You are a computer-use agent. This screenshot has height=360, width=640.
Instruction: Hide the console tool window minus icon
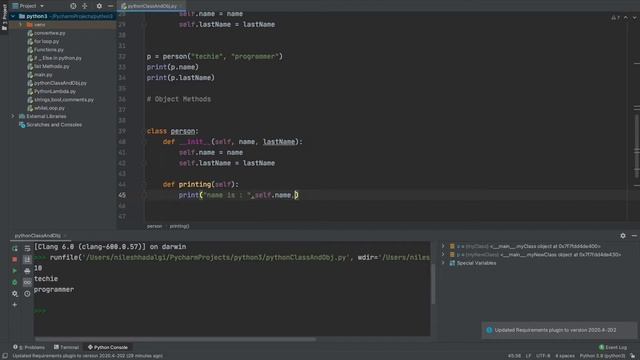point(634,236)
